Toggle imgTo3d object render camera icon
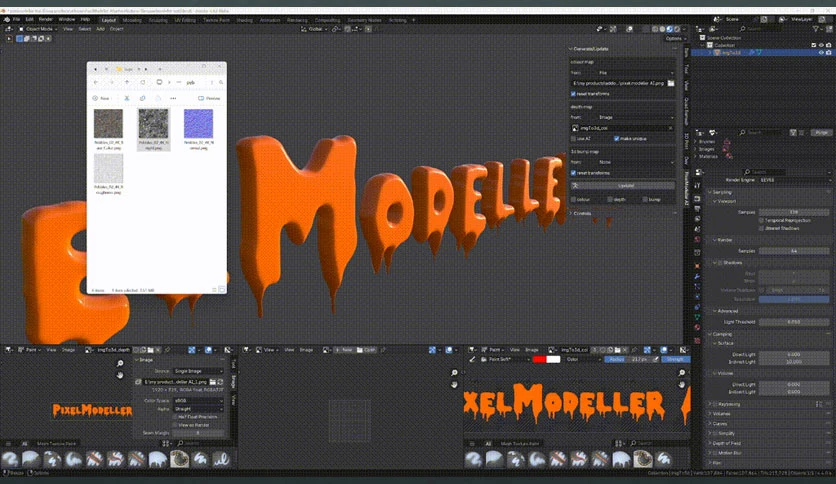 [829, 52]
